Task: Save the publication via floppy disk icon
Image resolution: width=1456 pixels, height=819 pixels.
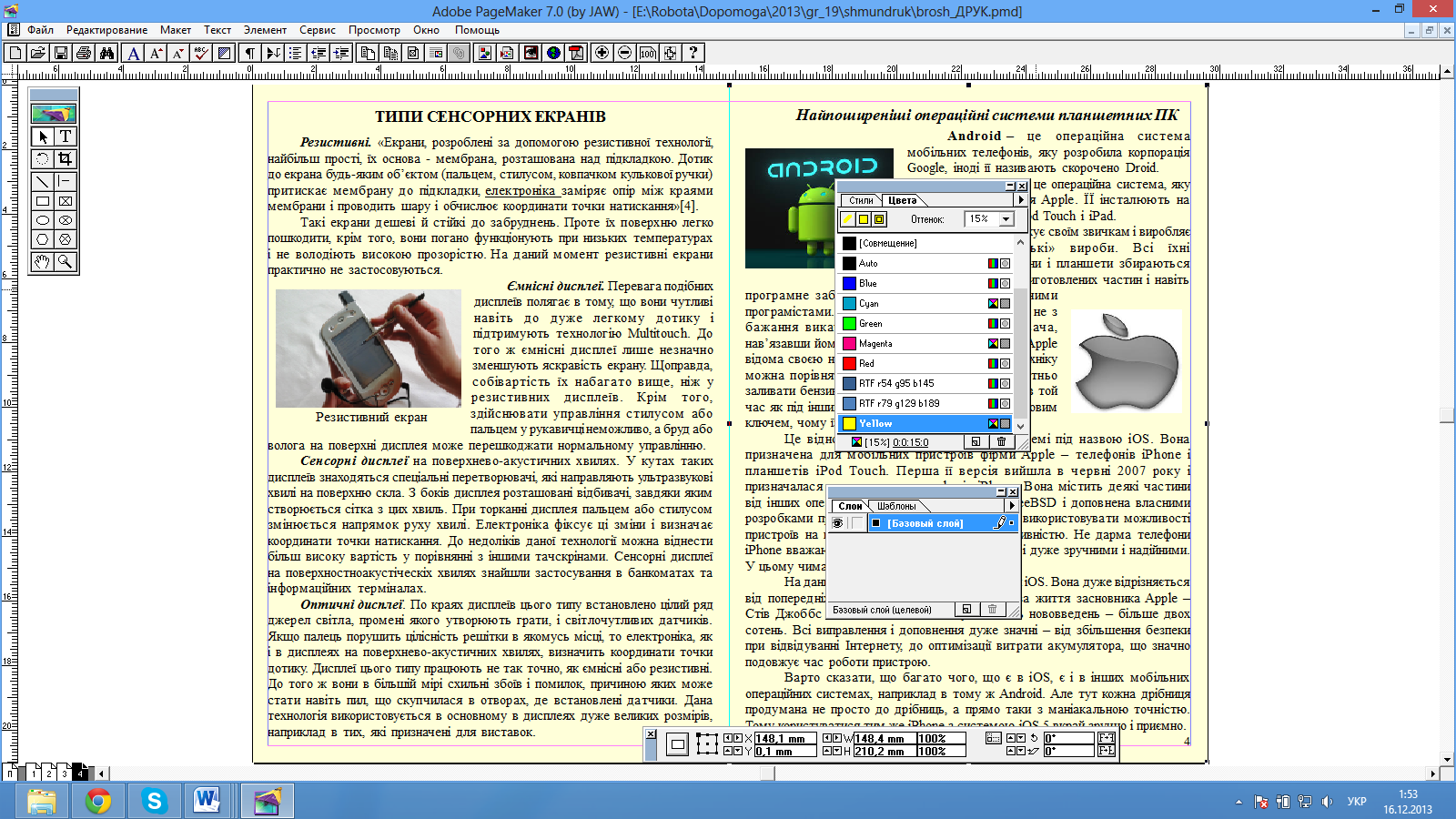Action: [61, 53]
